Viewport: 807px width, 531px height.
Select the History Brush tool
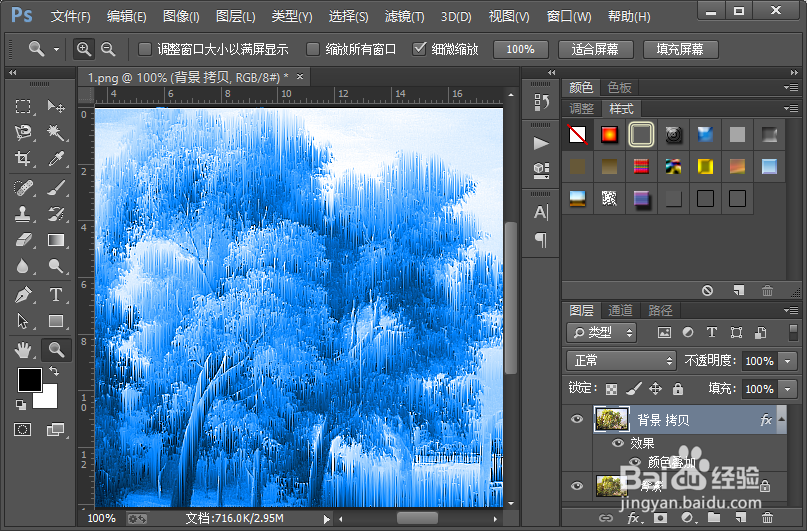click(56, 214)
